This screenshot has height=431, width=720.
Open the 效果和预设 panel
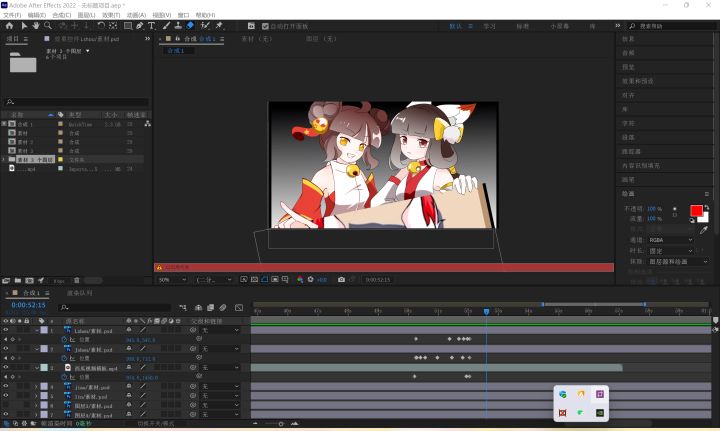(635, 81)
